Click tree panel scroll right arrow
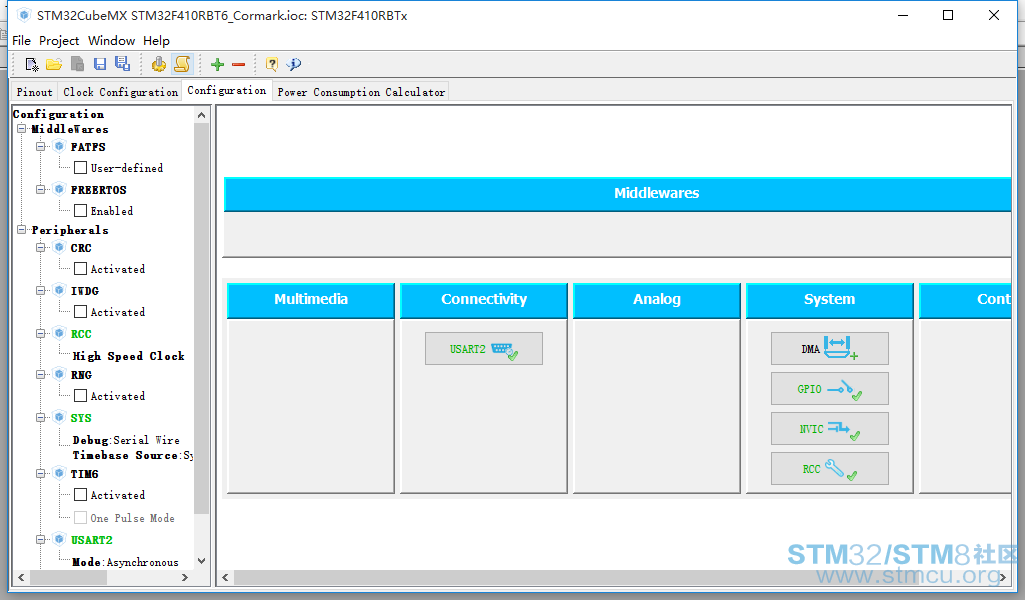The height and width of the screenshot is (600, 1025). coord(185,577)
